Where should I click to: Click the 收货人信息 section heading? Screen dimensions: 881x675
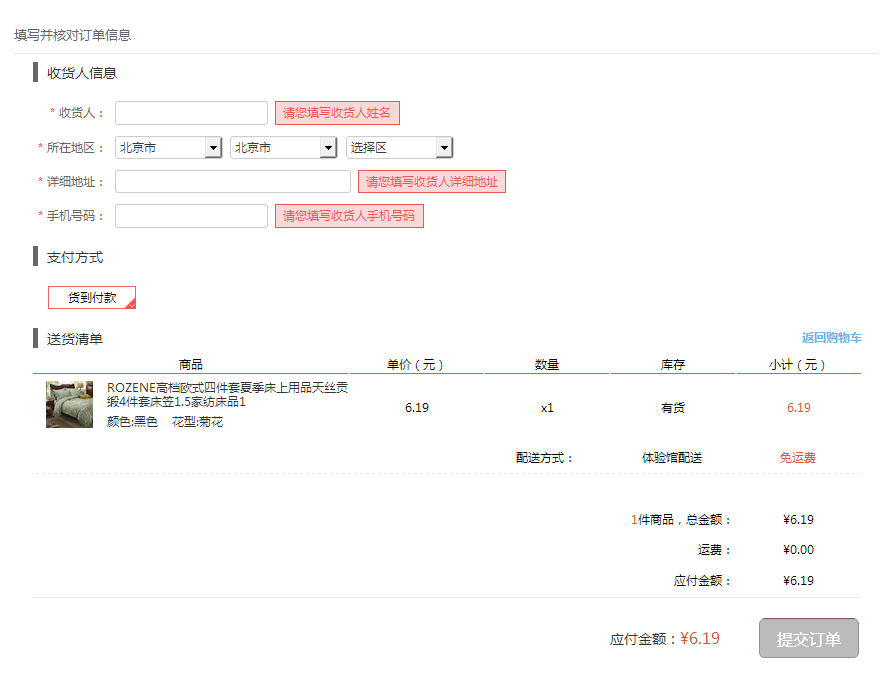point(82,73)
